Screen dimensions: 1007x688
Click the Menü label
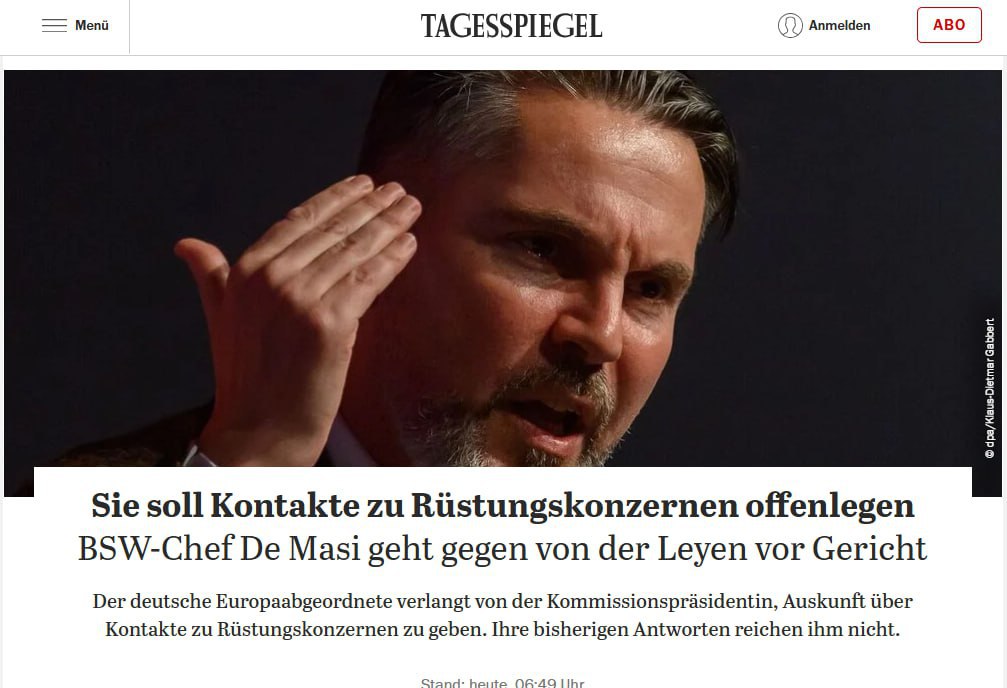click(x=92, y=26)
